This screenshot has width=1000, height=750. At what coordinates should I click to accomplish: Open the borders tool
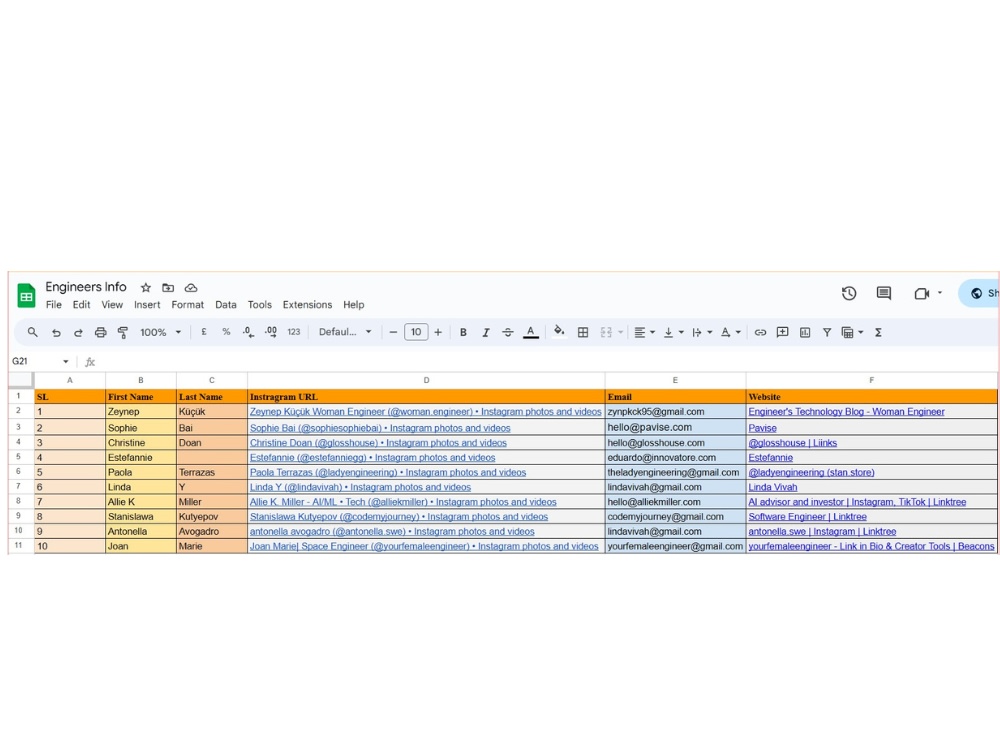(583, 332)
